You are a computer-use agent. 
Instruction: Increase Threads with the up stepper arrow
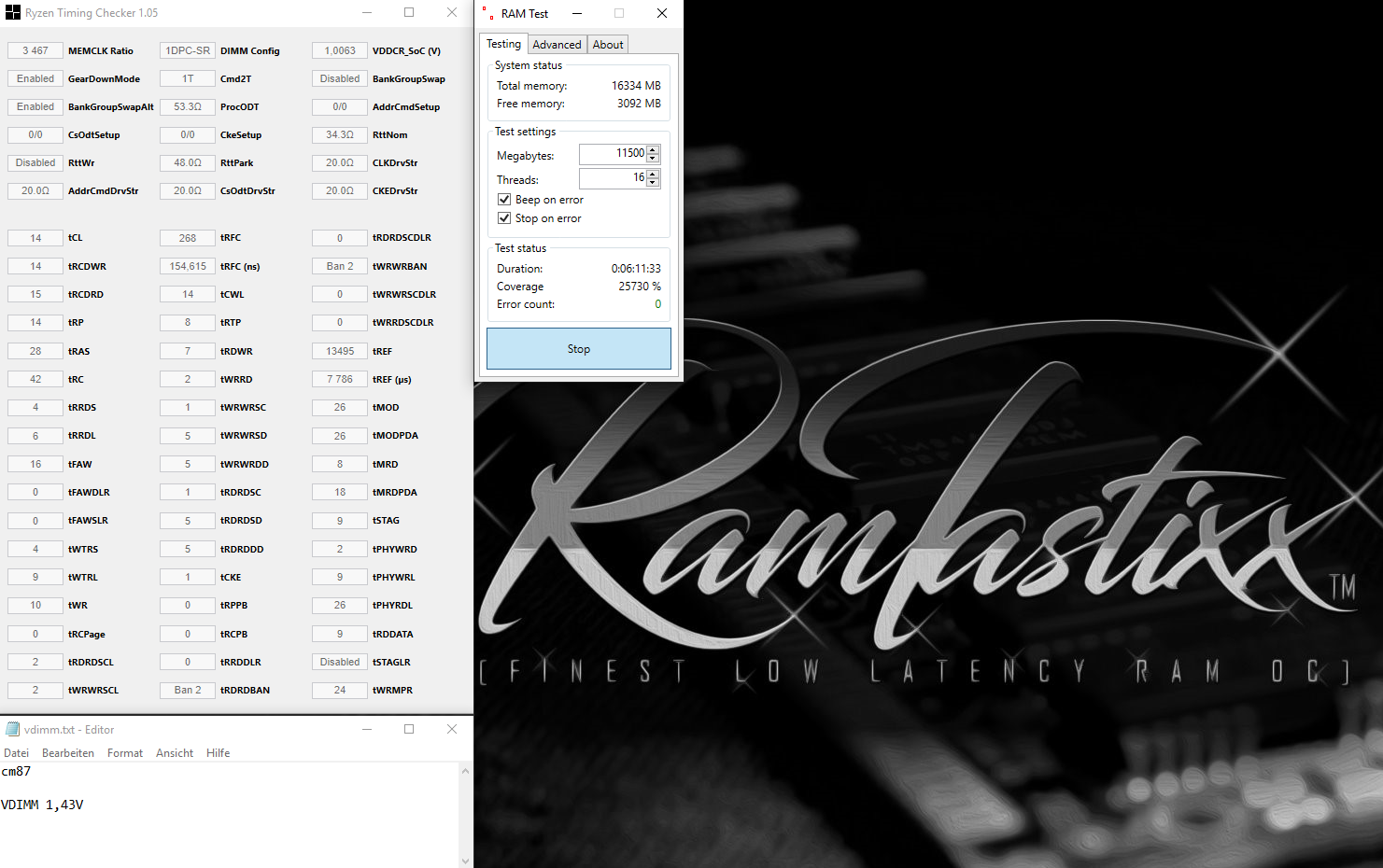(653, 174)
